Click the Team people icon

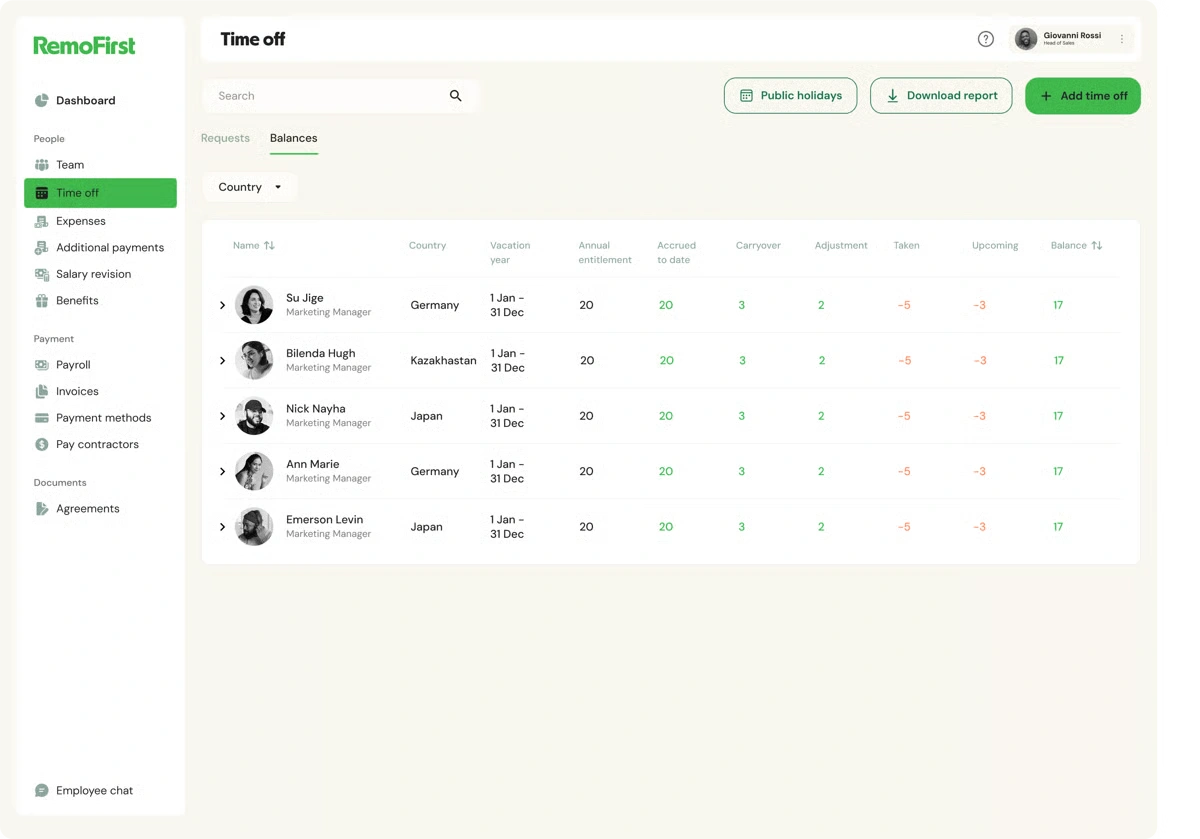pos(42,165)
